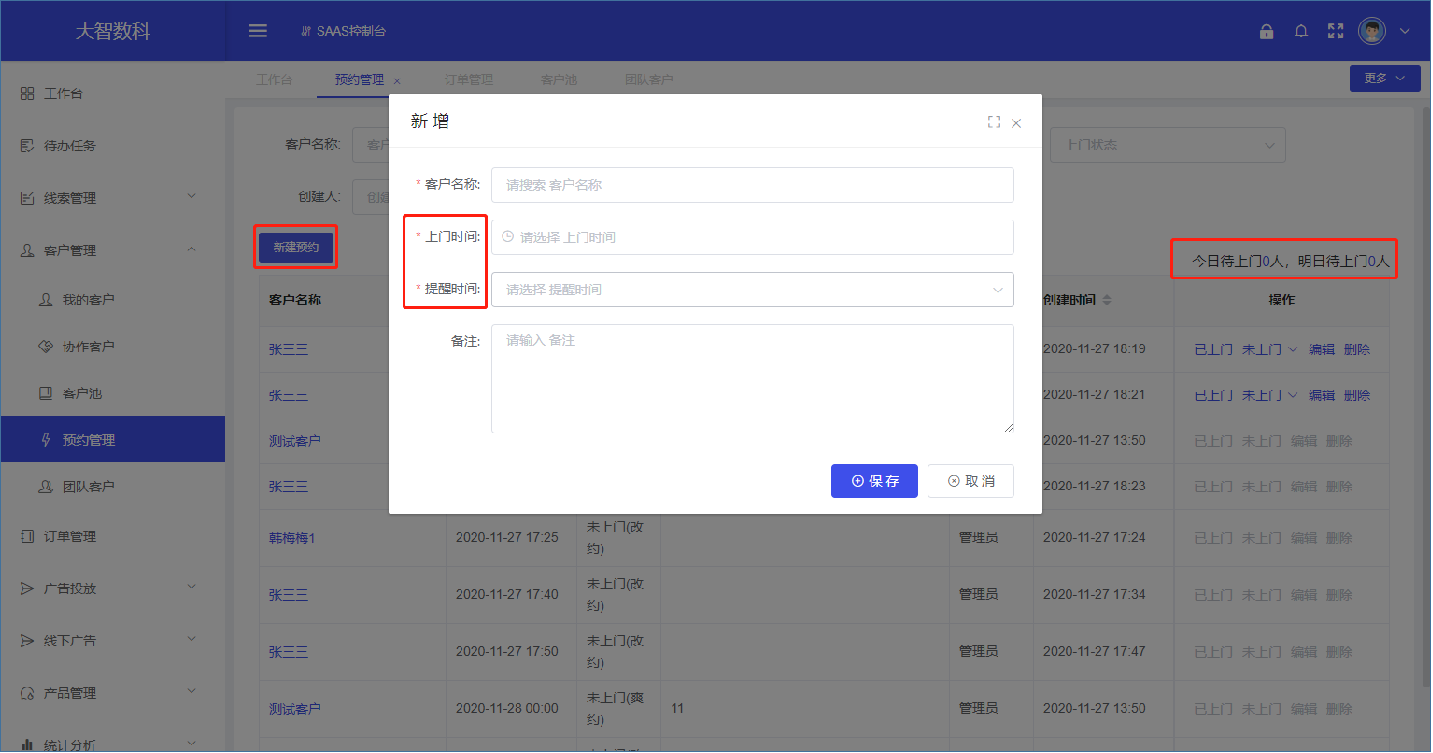Click the 待办任务 sidebar icon
The width and height of the screenshot is (1433, 753).
pyautogui.click(x=28, y=146)
